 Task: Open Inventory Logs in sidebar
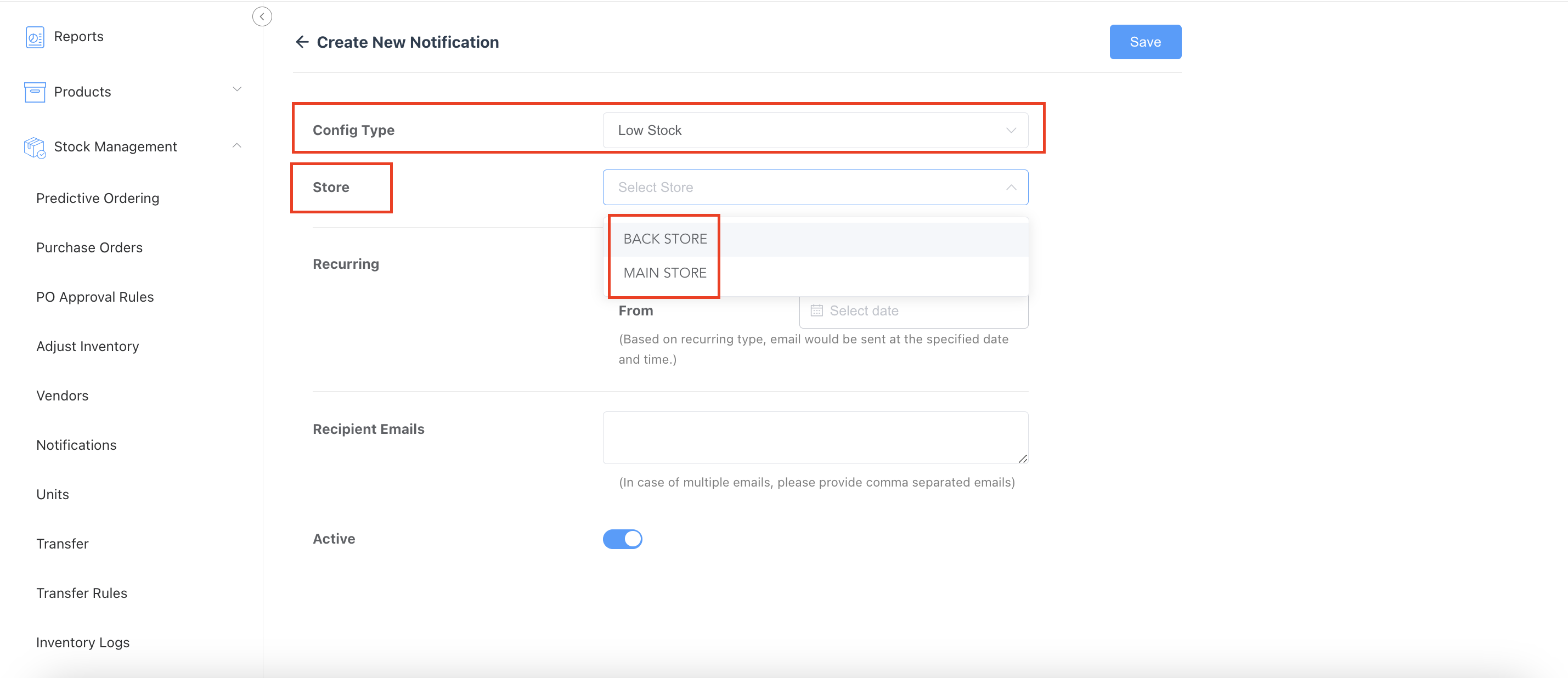pos(83,642)
